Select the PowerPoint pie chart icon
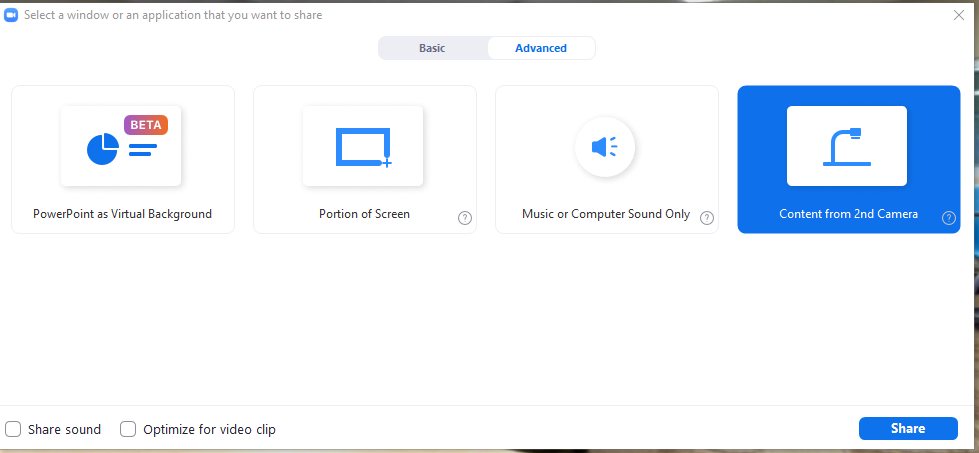The width and height of the screenshot is (979, 453). (x=103, y=149)
